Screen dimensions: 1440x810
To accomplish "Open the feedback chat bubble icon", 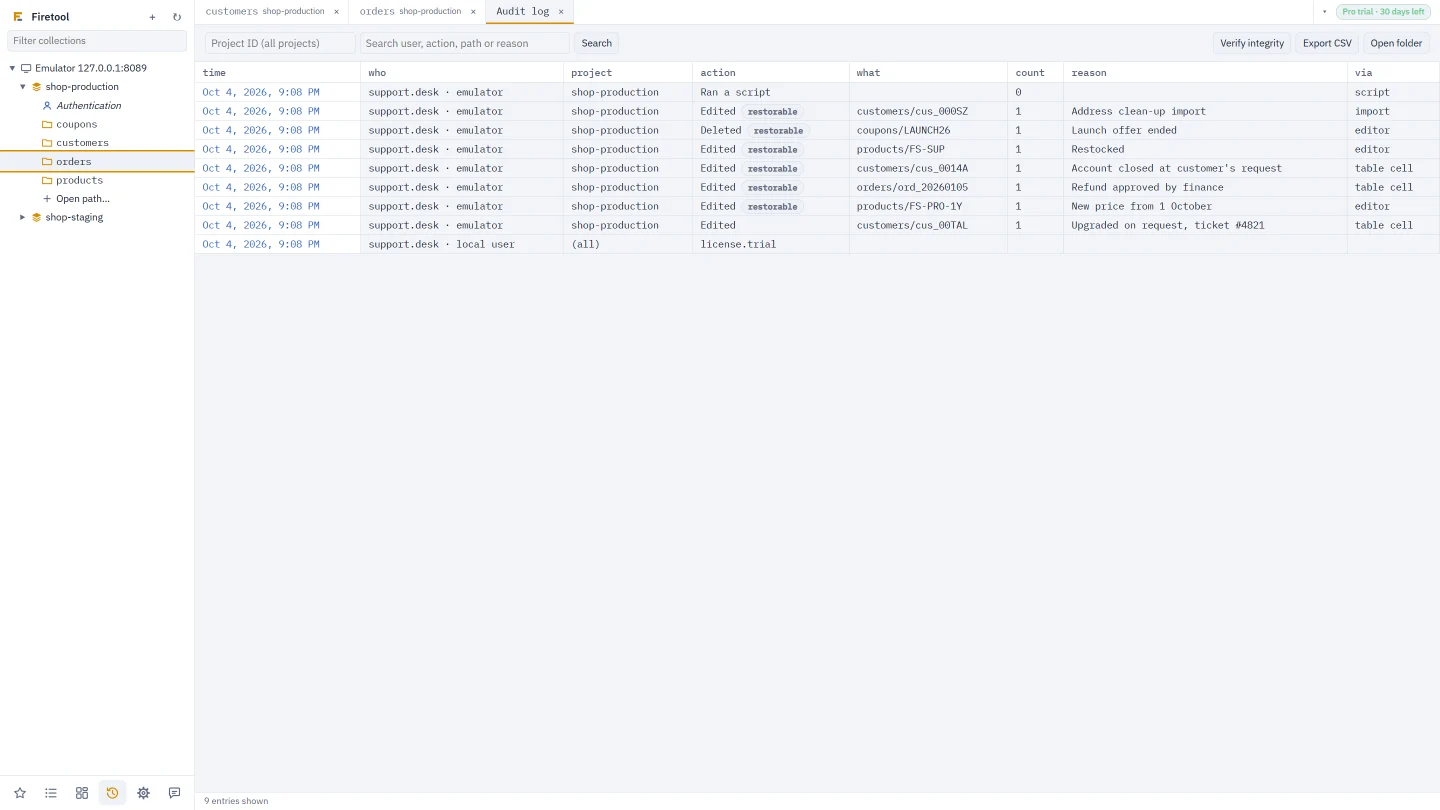I will pyautogui.click(x=174, y=793).
